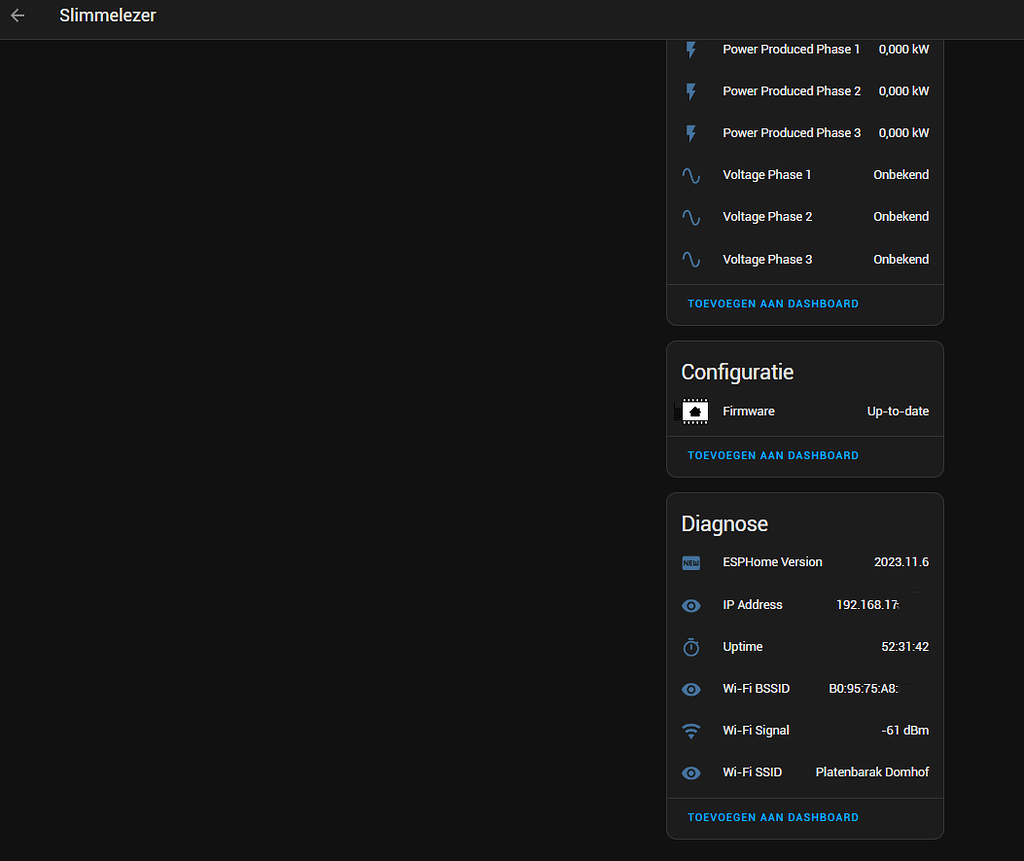Open the Firmware Up-to-date entity details

point(820,411)
